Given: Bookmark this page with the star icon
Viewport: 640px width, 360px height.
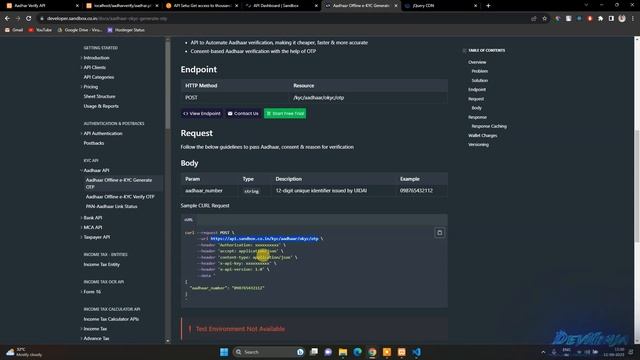Looking at the screenshot, I should (x=544, y=18).
